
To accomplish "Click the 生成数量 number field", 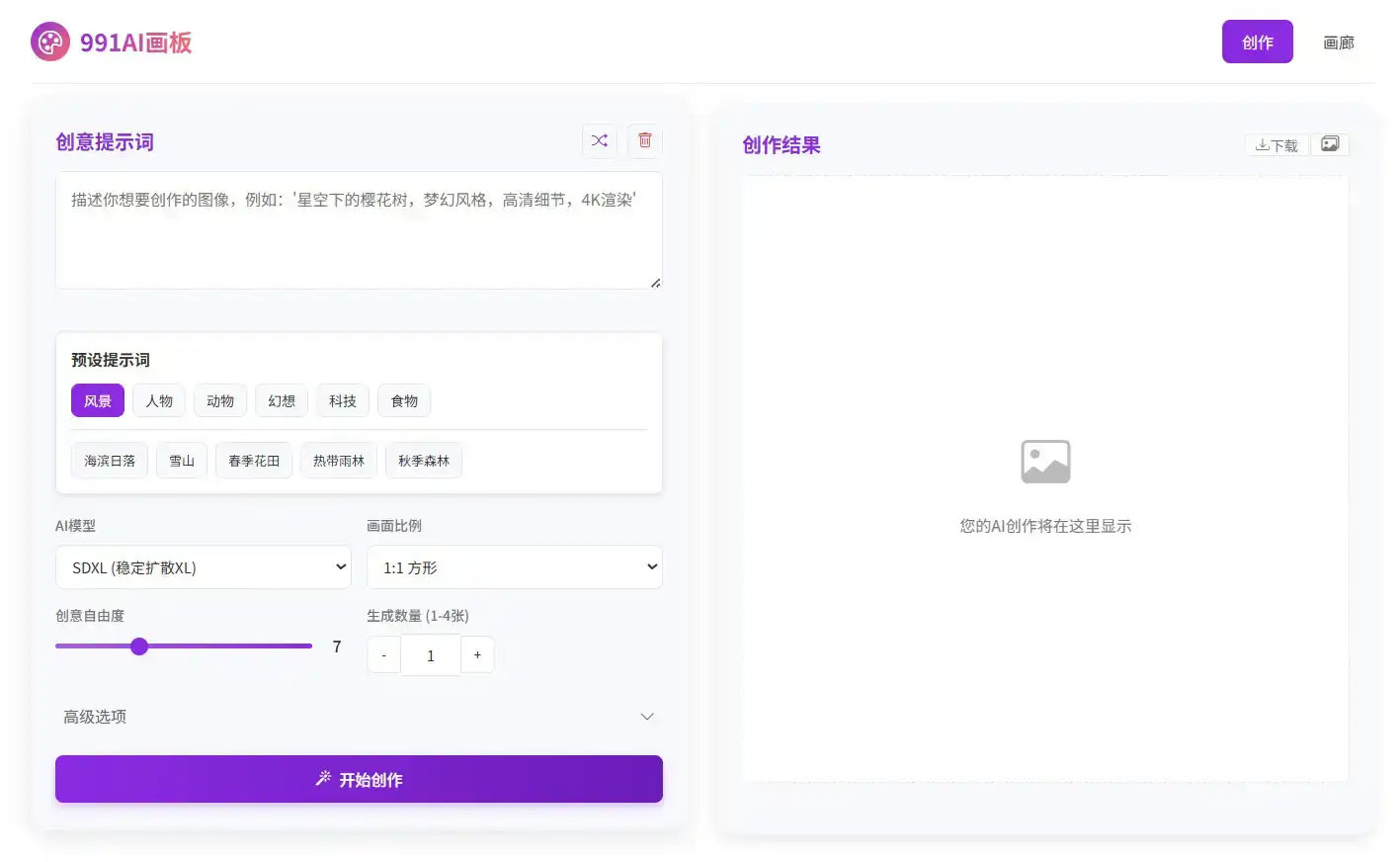I will click(431, 655).
